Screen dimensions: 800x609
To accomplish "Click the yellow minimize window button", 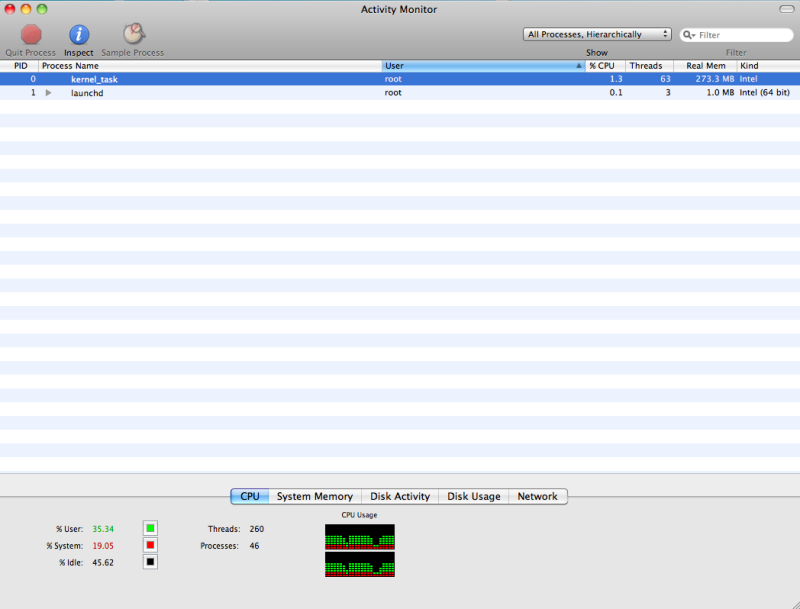I will click(26, 9).
